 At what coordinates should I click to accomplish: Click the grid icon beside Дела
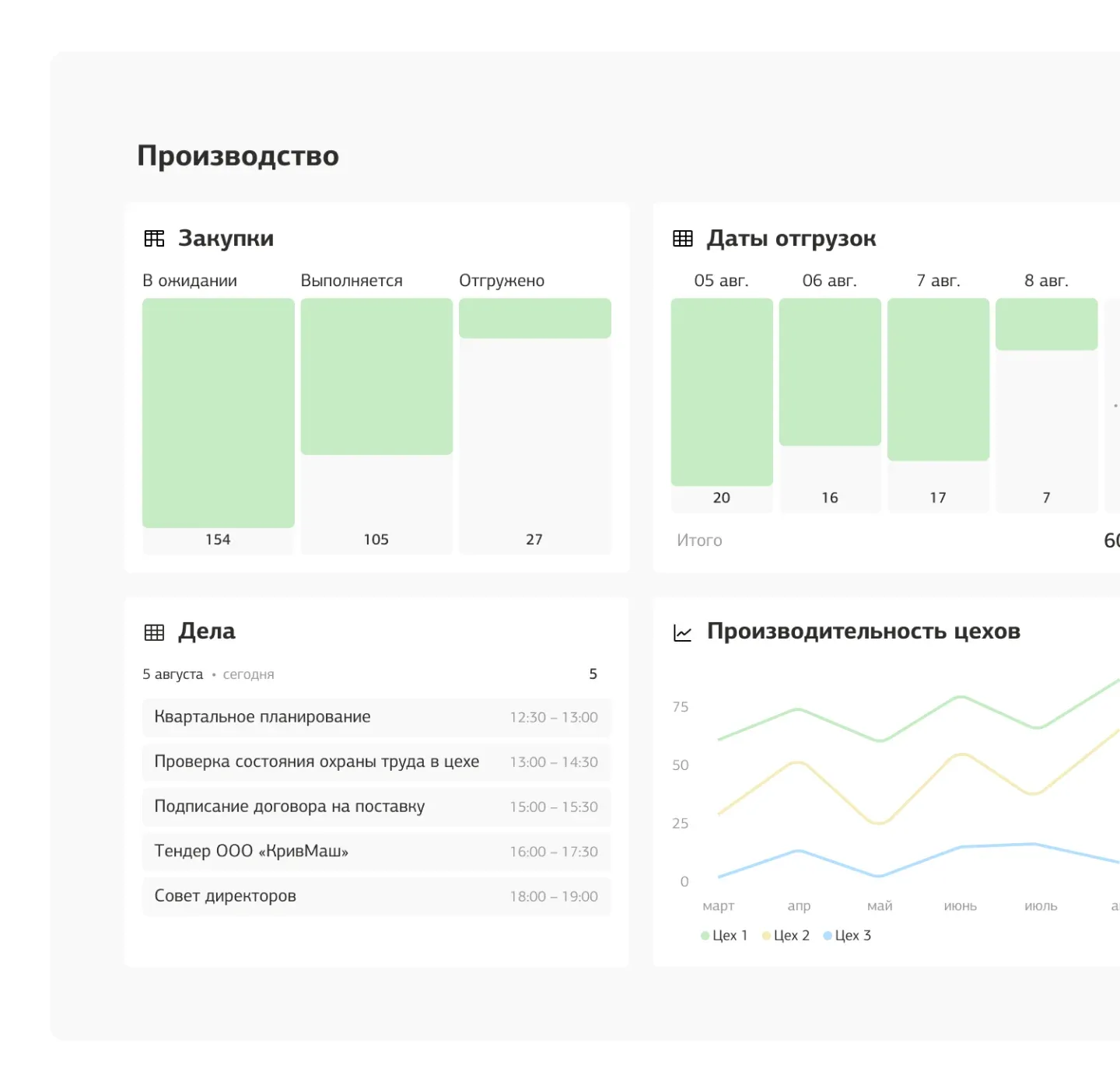pos(154,632)
